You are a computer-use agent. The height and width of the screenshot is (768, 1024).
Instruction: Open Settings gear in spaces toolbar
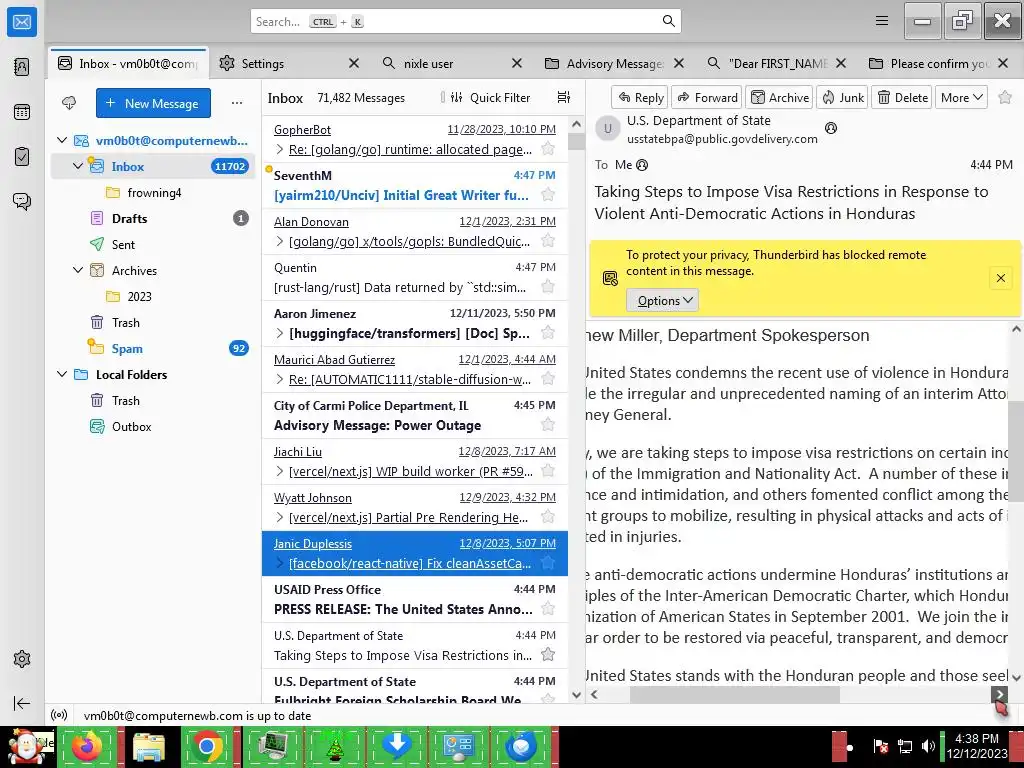click(22, 659)
